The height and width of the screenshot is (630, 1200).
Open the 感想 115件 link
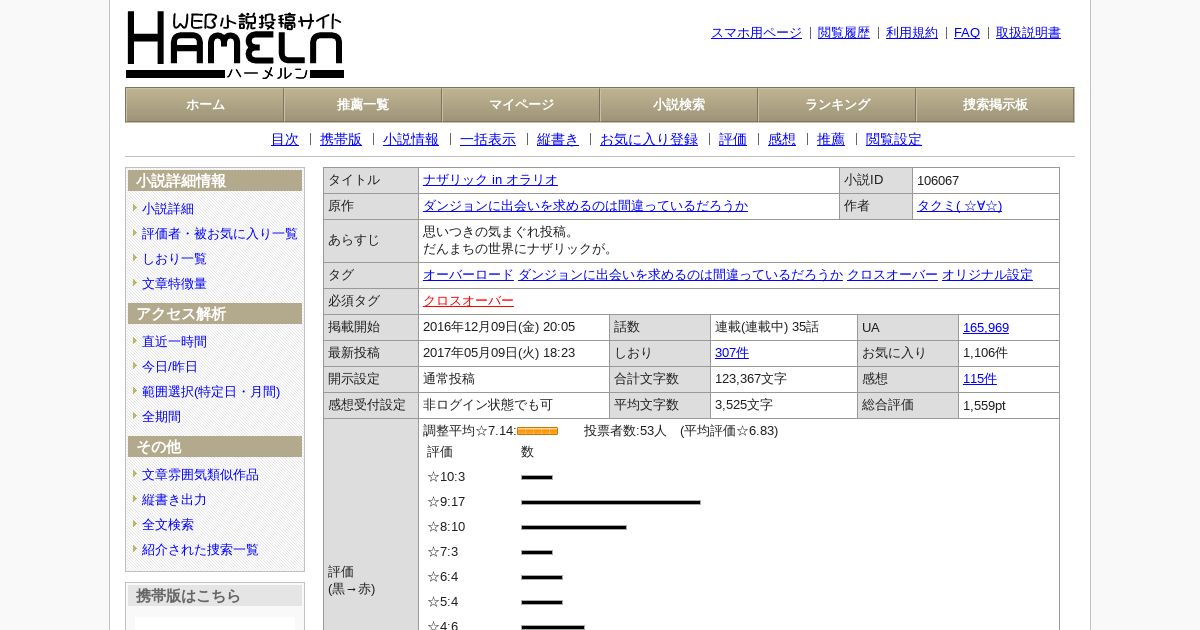[980, 379]
